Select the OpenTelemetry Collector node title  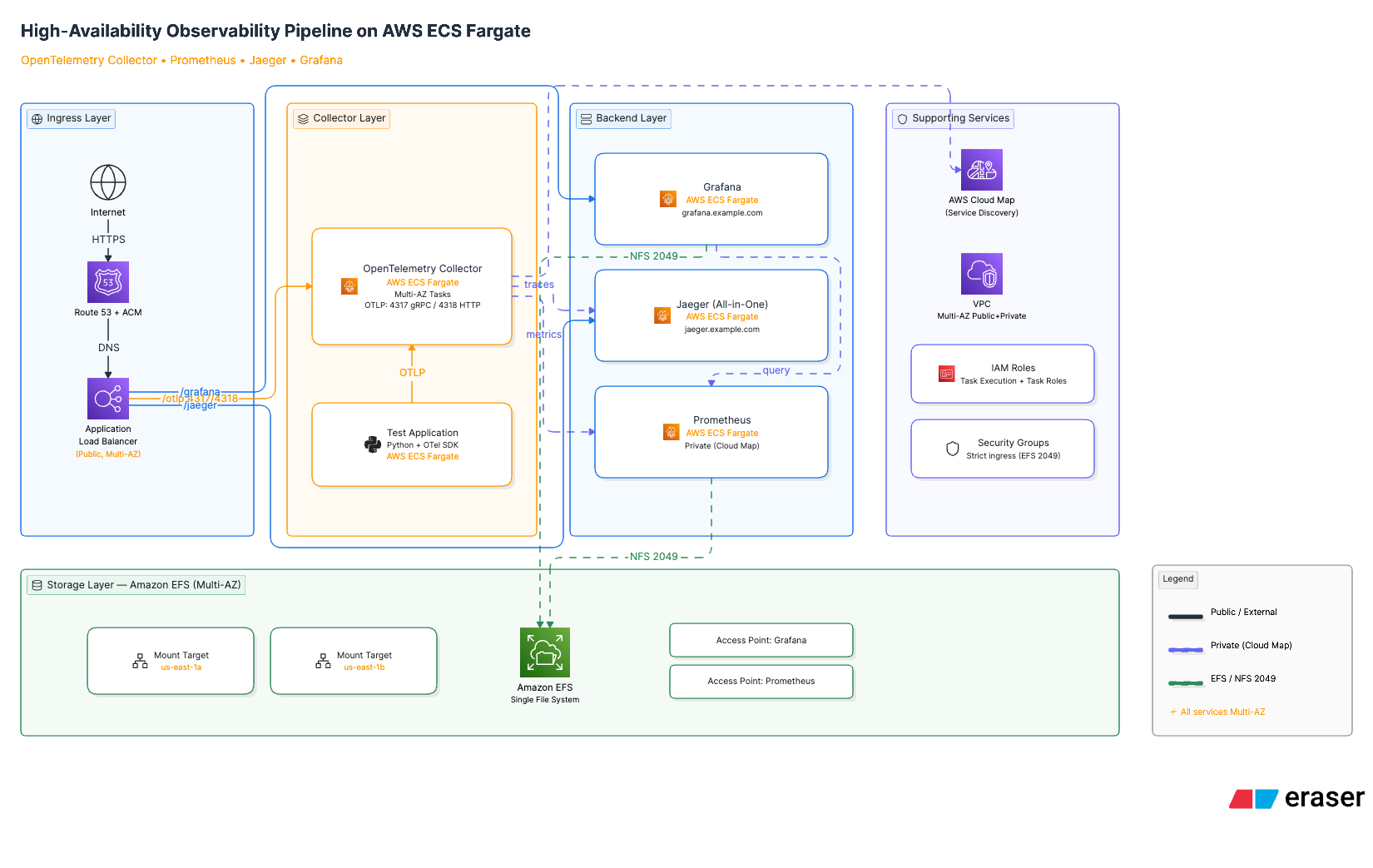coord(423,269)
